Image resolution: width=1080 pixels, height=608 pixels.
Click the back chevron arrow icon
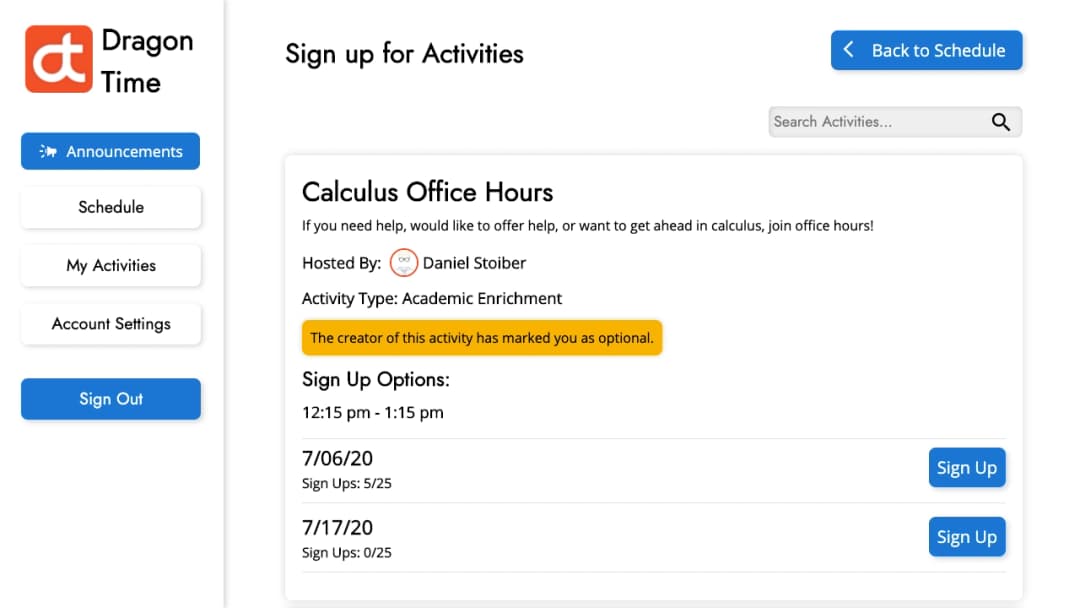tap(849, 50)
